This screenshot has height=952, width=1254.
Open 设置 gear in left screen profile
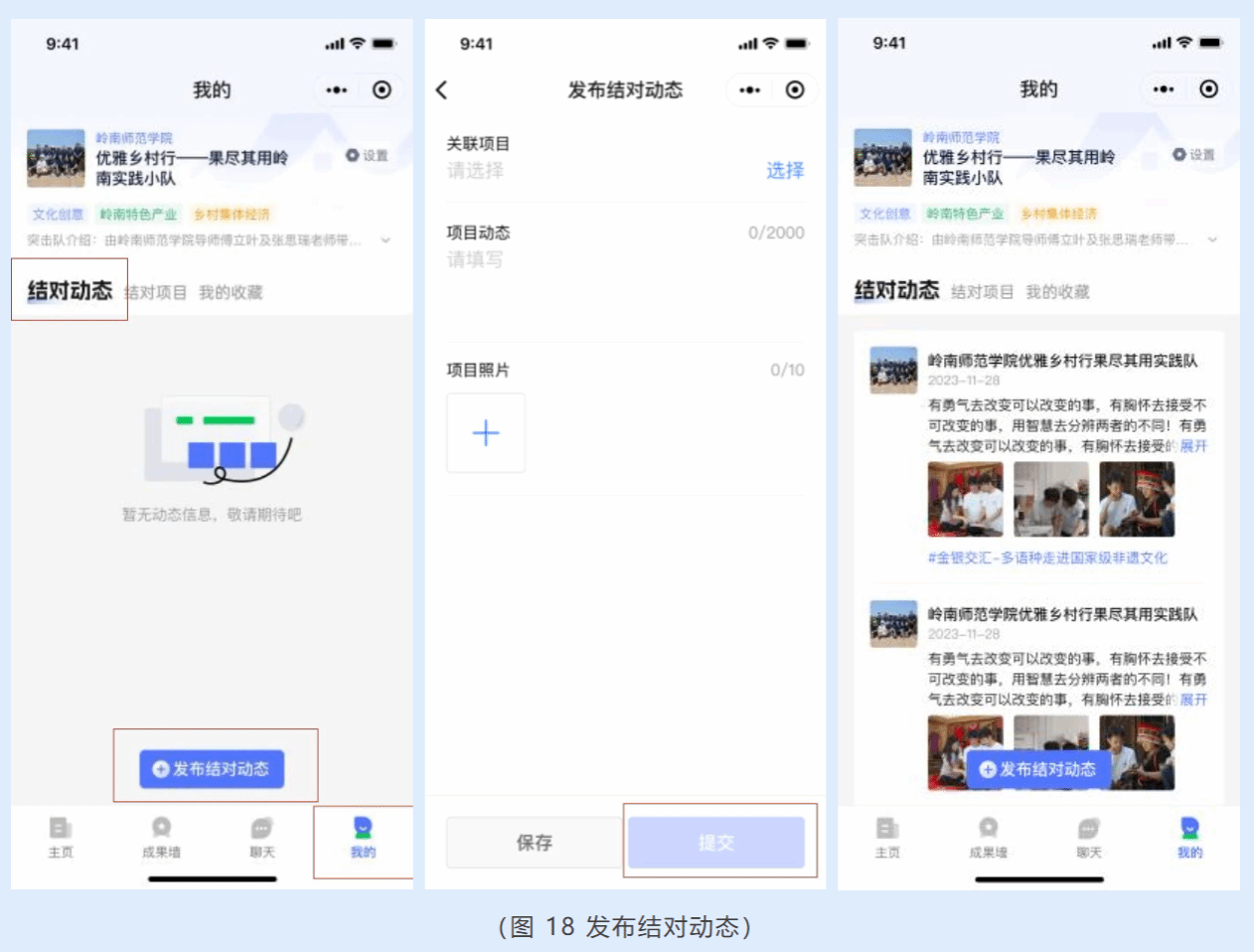click(367, 156)
